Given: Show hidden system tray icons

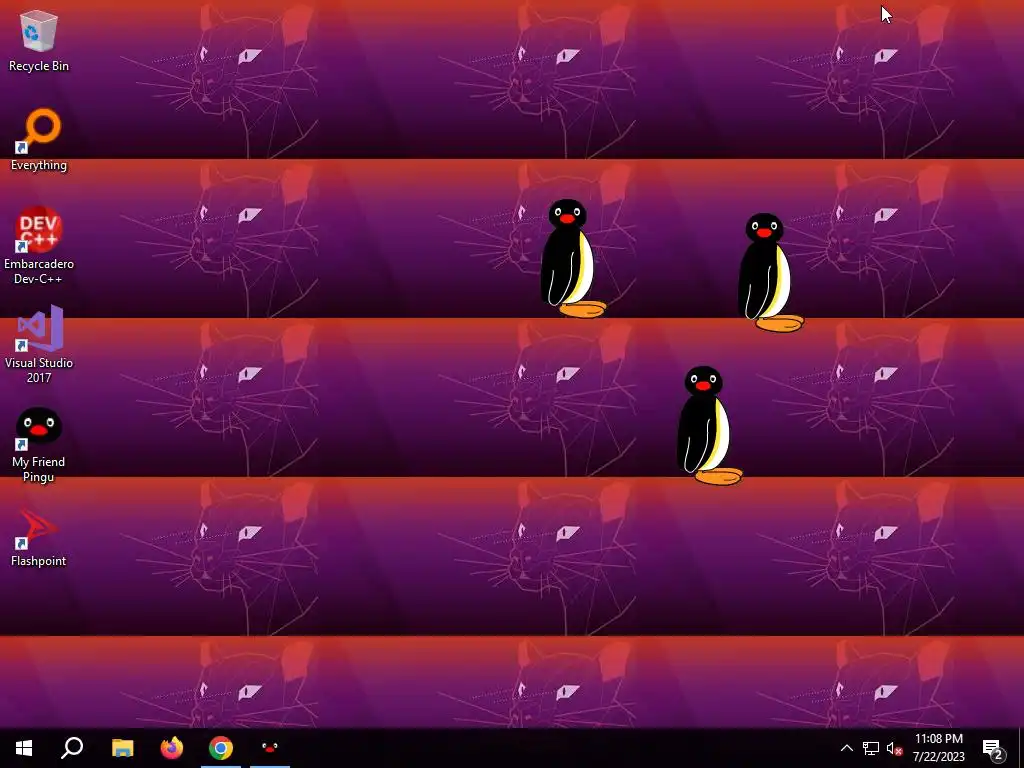Looking at the screenshot, I should click(x=846, y=748).
